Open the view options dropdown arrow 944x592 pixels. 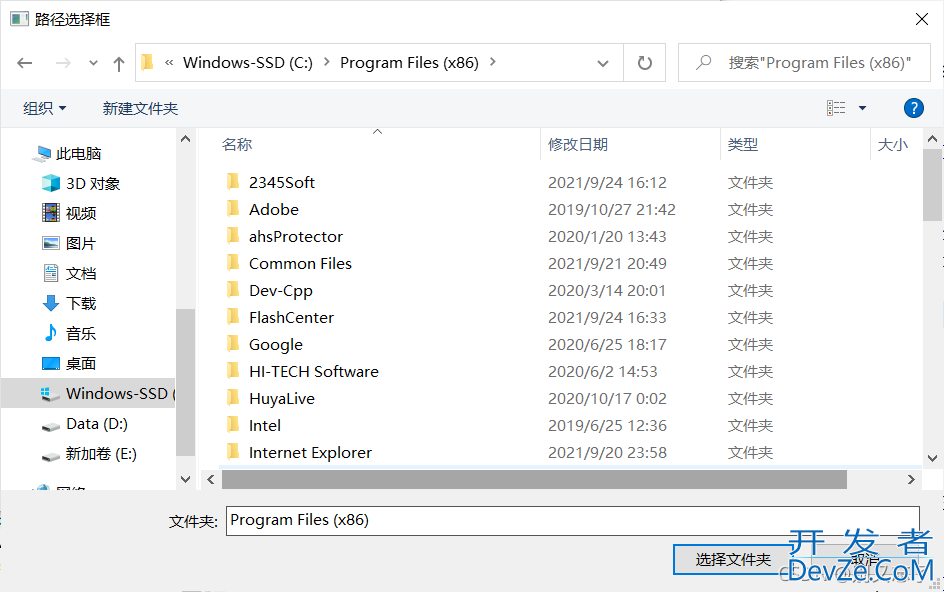point(862,108)
